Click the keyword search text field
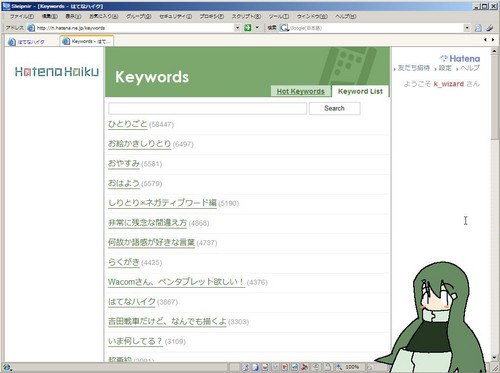Screen dimensions: 500x373 pyautogui.click(x=207, y=108)
